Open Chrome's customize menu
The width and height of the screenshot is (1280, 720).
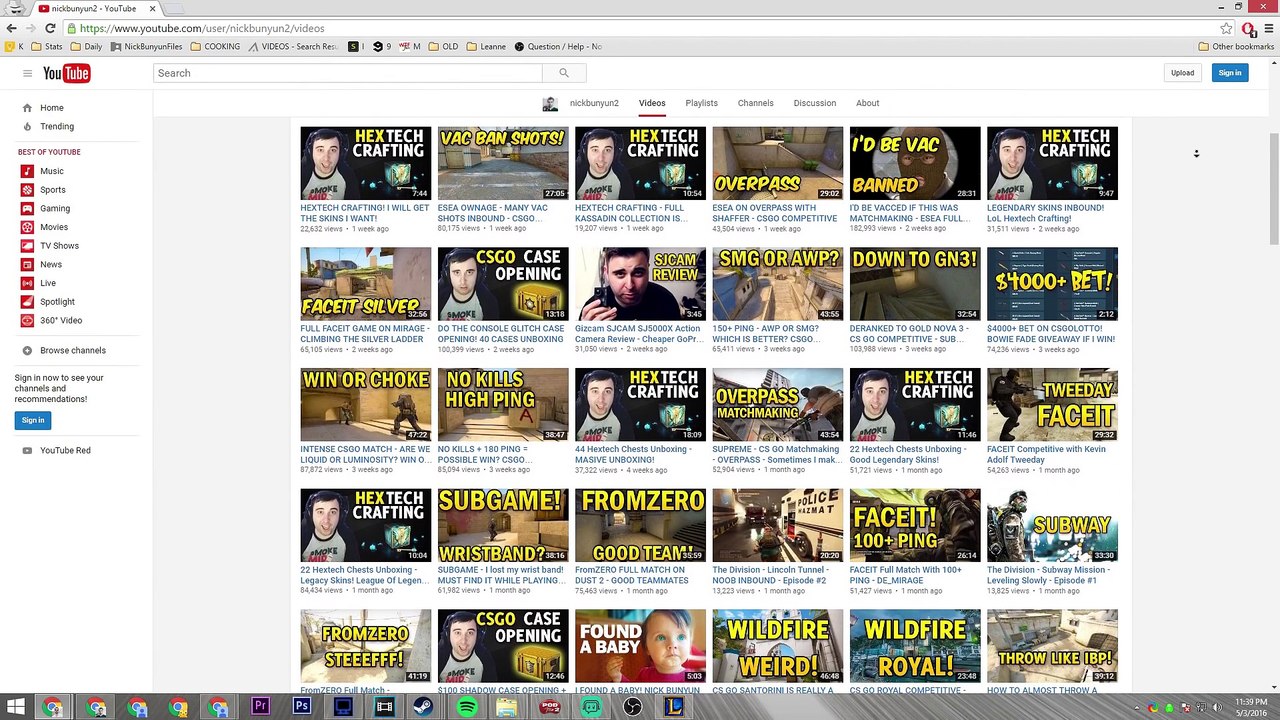1267,28
